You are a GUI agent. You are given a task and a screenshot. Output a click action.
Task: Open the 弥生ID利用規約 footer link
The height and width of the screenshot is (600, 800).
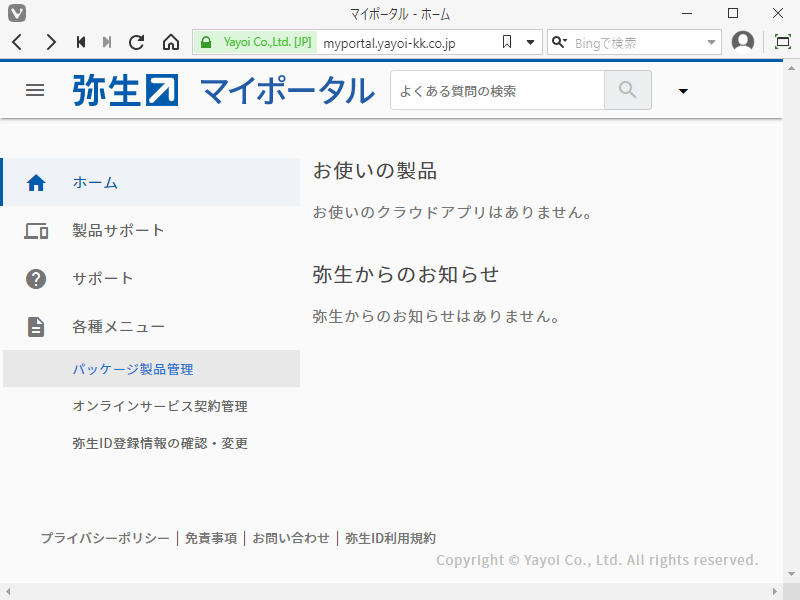(x=390, y=538)
